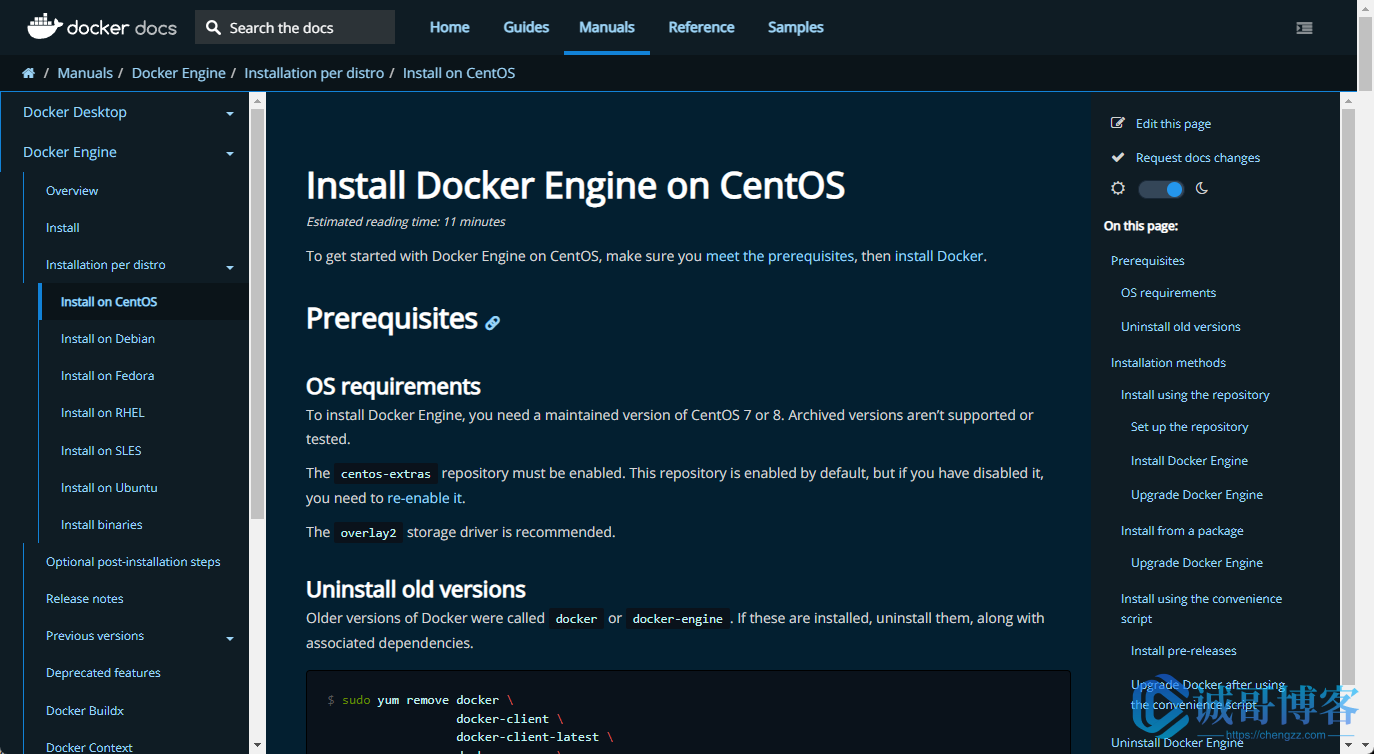Open the Samples tab
The width and height of the screenshot is (1374, 754).
(x=796, y=27)
